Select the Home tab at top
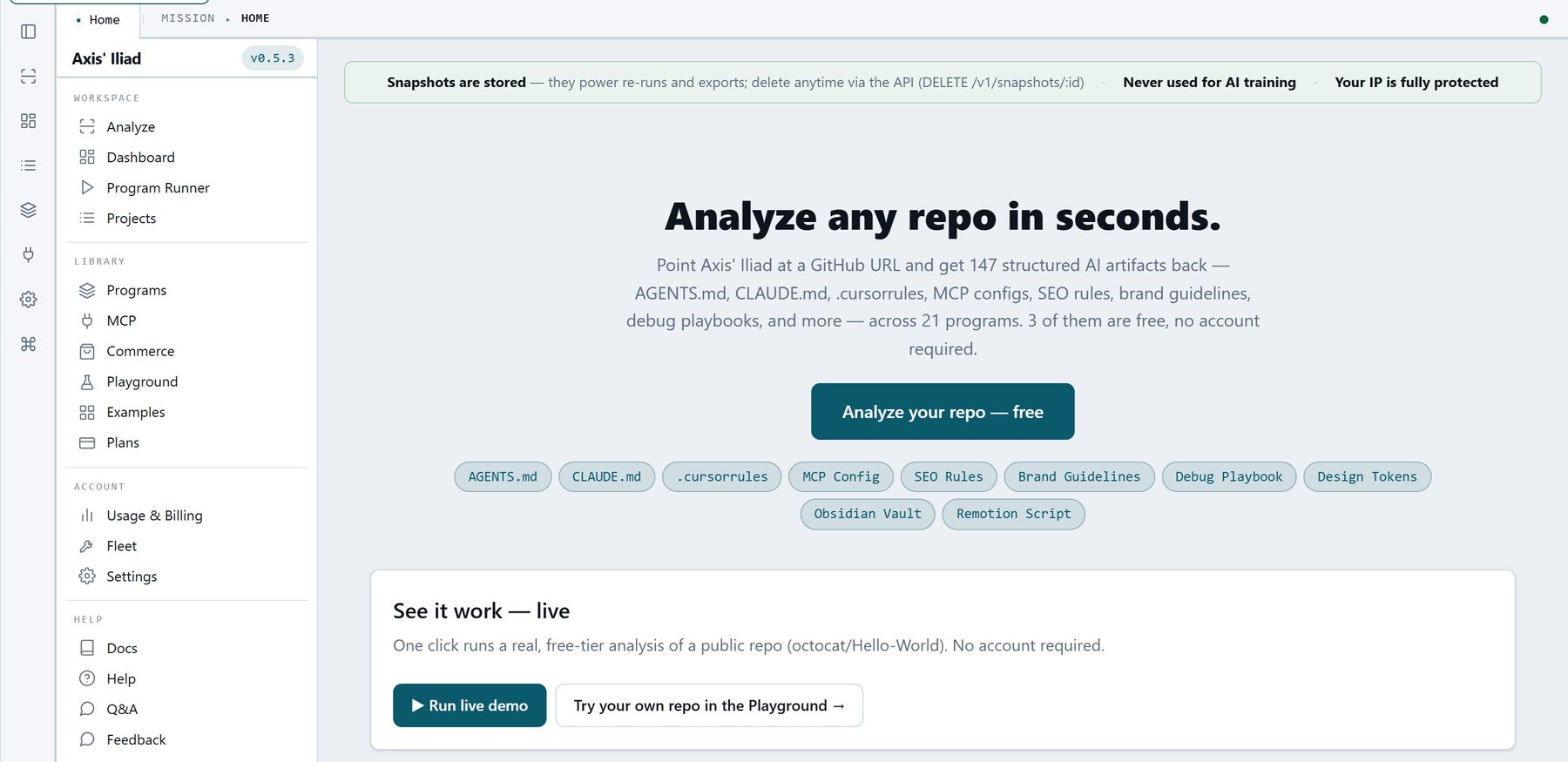 click(x=98, y=19)
